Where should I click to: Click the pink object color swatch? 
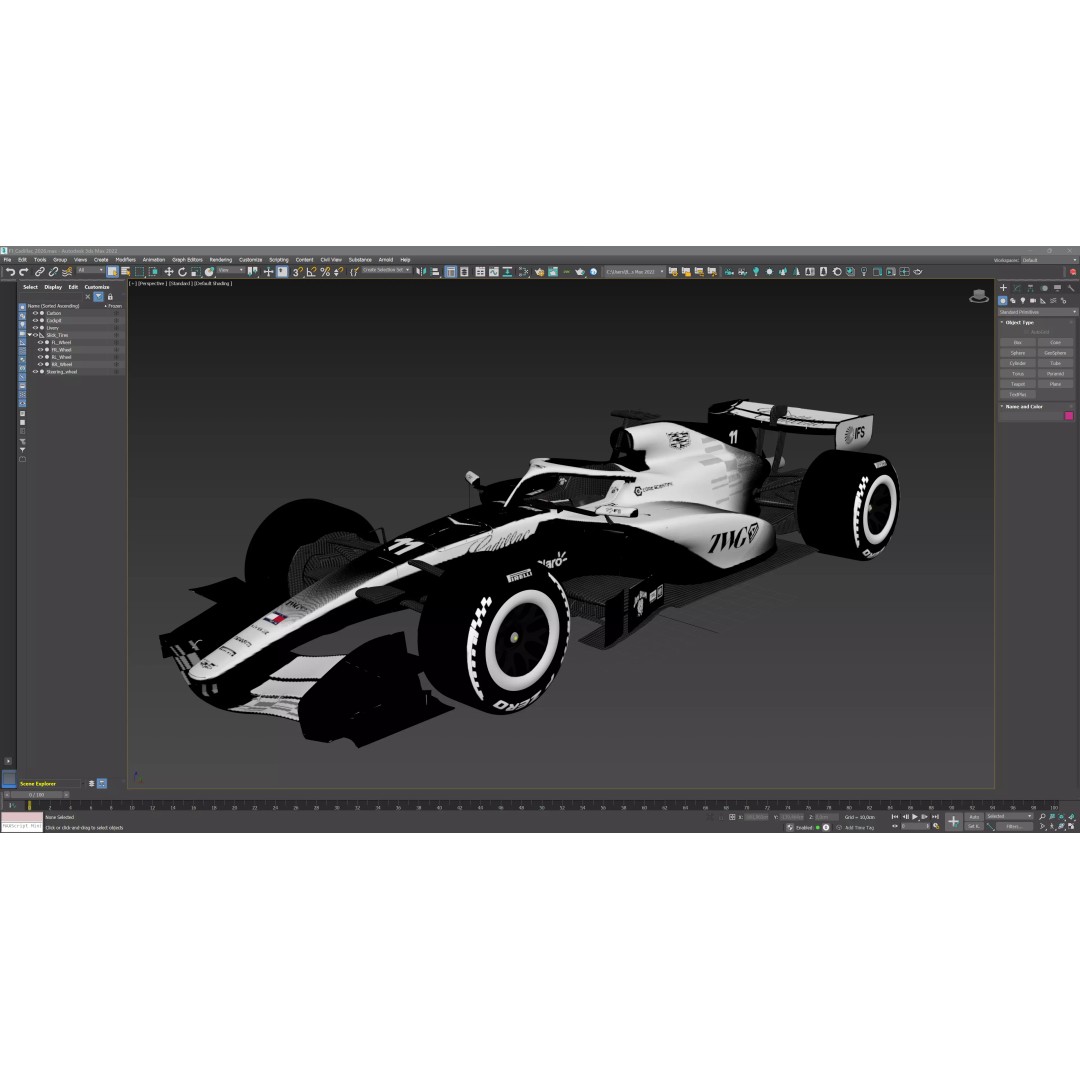point(1069,415)
